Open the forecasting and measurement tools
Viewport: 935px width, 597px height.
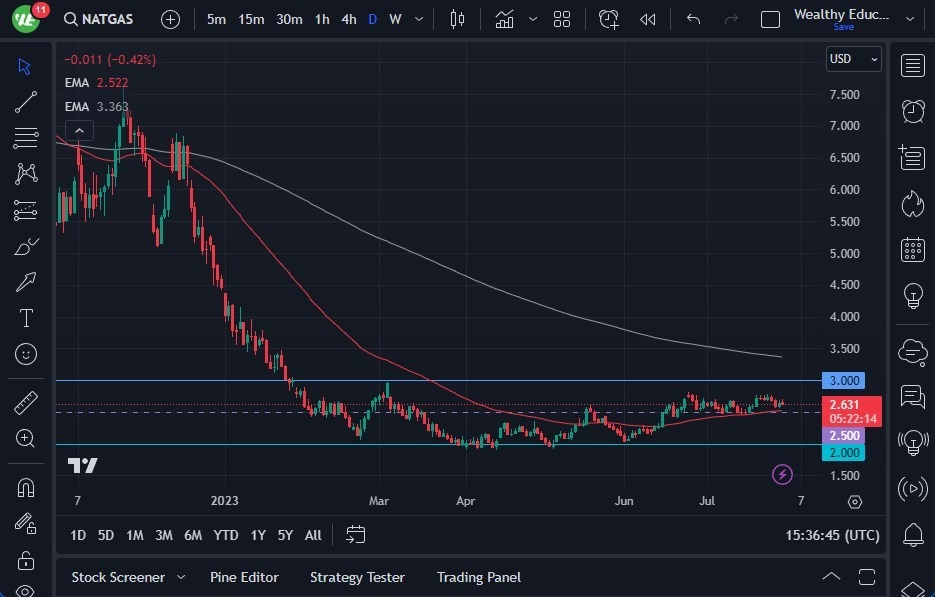pyautogui.click(x=26, y=210)
